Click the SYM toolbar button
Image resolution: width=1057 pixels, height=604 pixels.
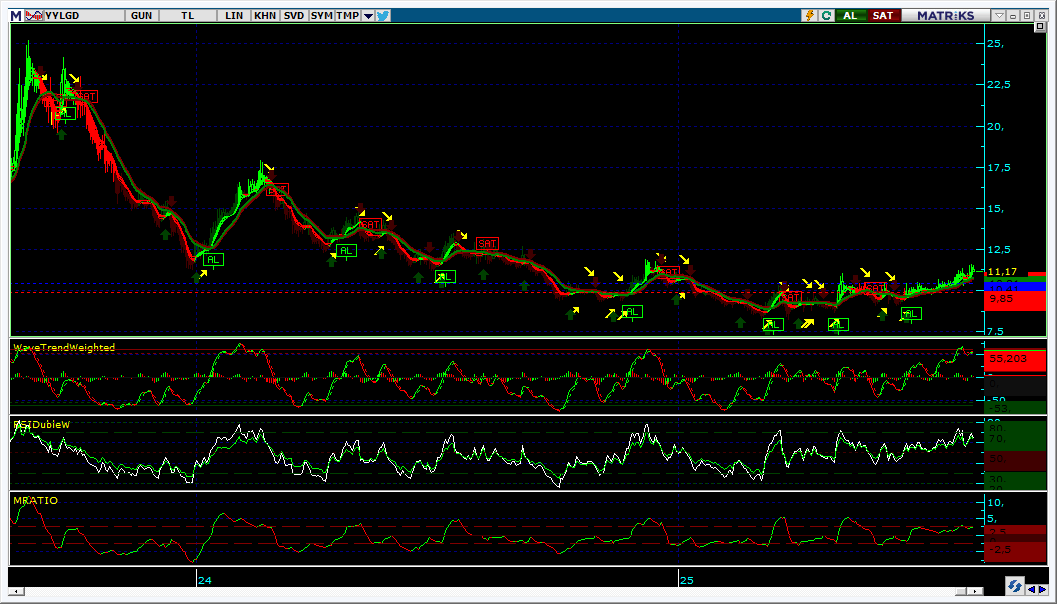322,16
